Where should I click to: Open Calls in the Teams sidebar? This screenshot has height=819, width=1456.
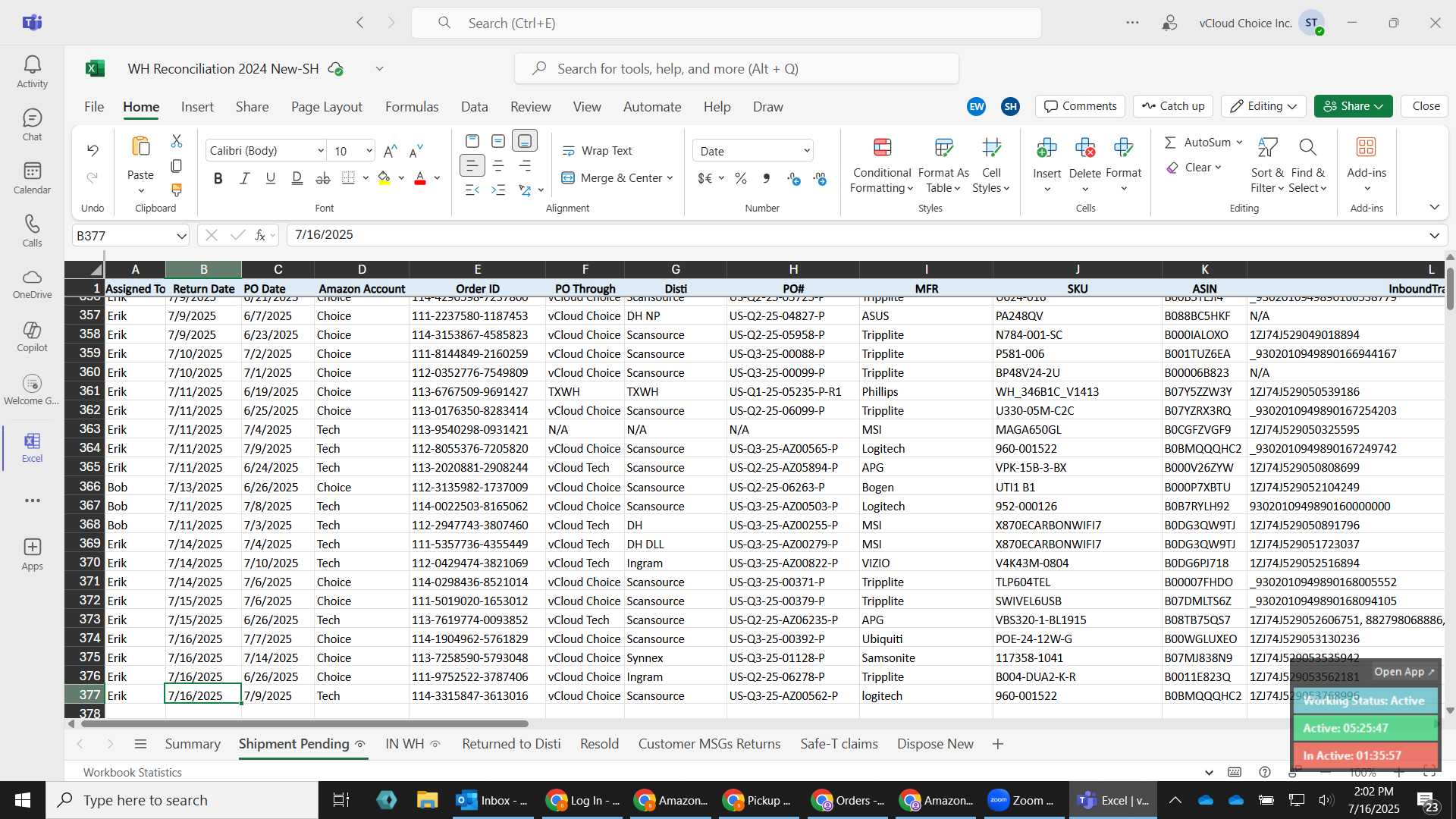coord(32,231)
